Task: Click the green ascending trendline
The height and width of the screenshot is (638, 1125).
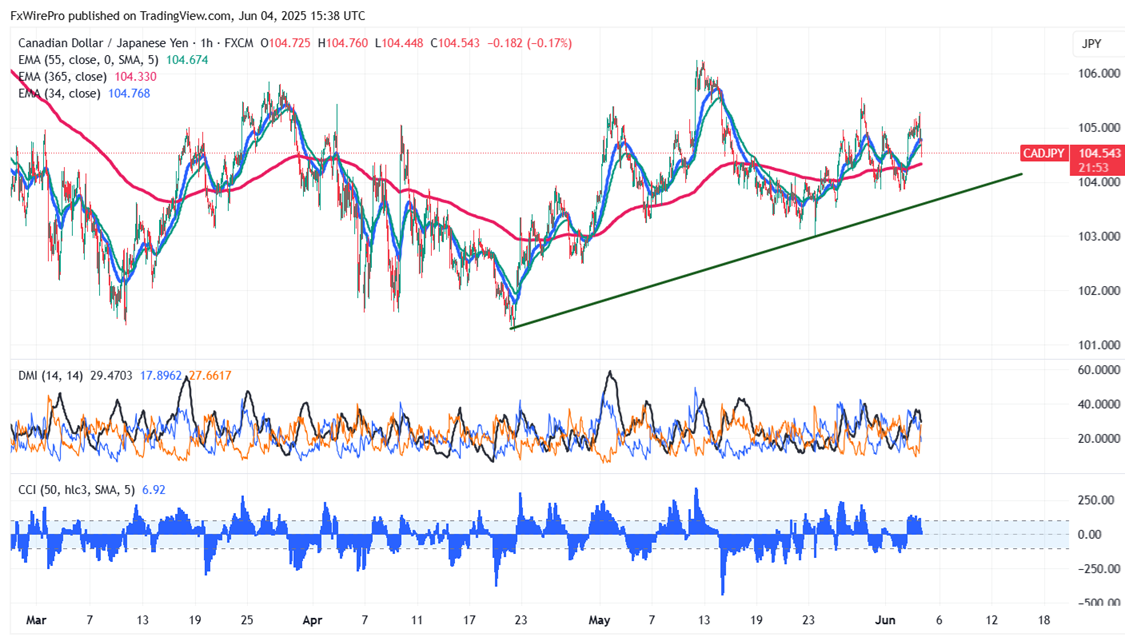Action: [x=766, y=251]
